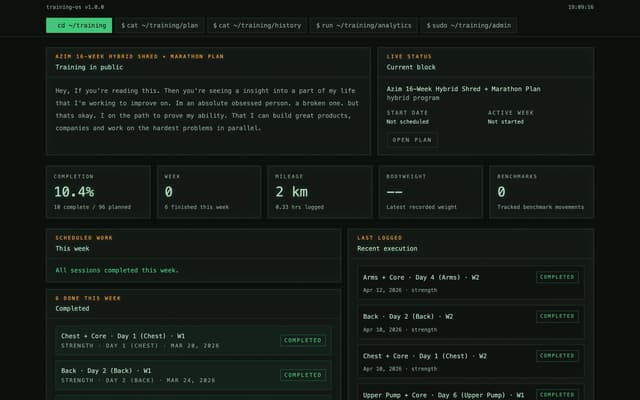Viewport: 640px width, 400px height.
Task: Click the SCHEDULED WORK section label
Action: pos(84,238)
